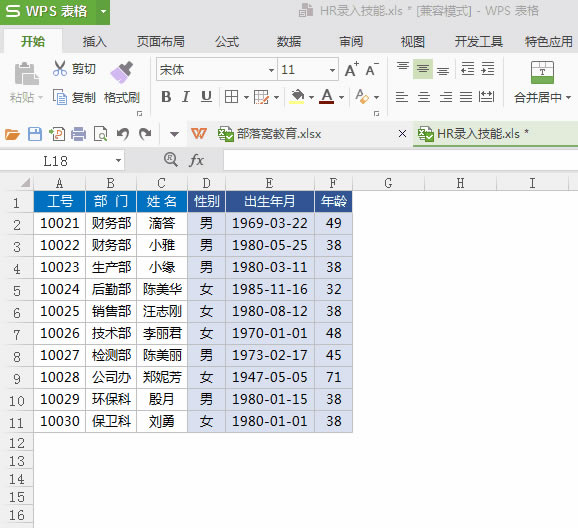Image resolution: width=578 pixels, height=528 pixels.
Task: Toggle Italic formatting
Action: pyautogui.click(x=186, y=97)
